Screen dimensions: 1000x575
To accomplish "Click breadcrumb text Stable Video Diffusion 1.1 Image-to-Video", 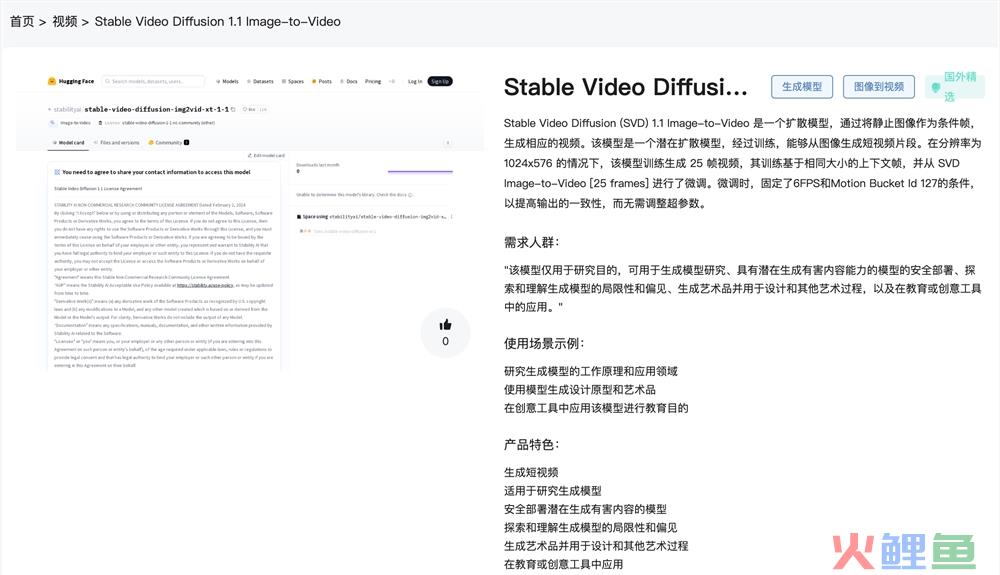I will (x=217, y=22).
